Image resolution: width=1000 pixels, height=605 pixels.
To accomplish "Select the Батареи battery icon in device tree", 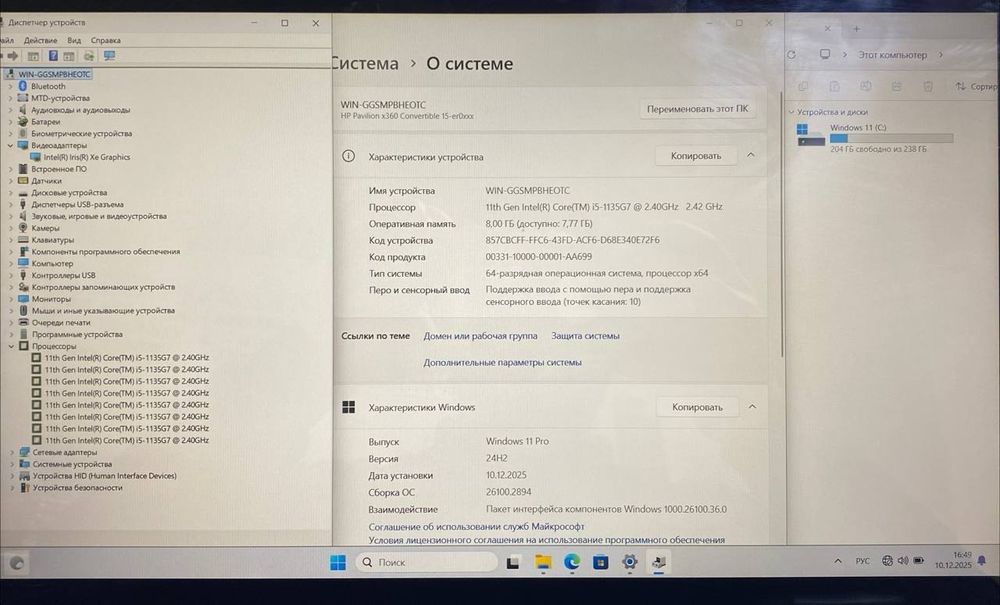I will (x=23, y=121).
